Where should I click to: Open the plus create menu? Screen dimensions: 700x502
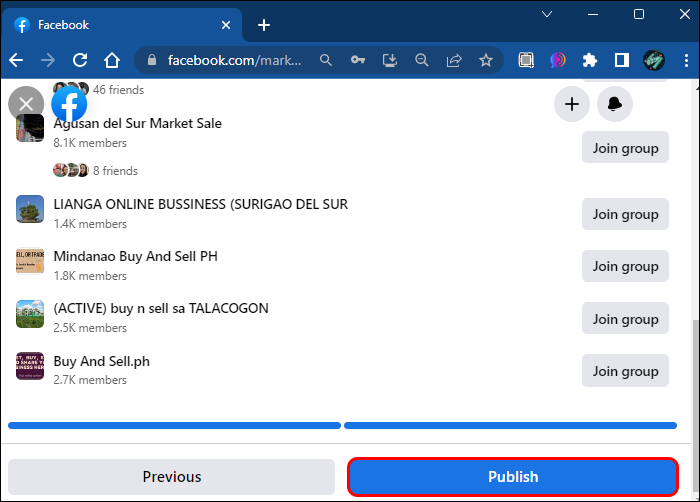pyautogui.click(x=572, y=104)
